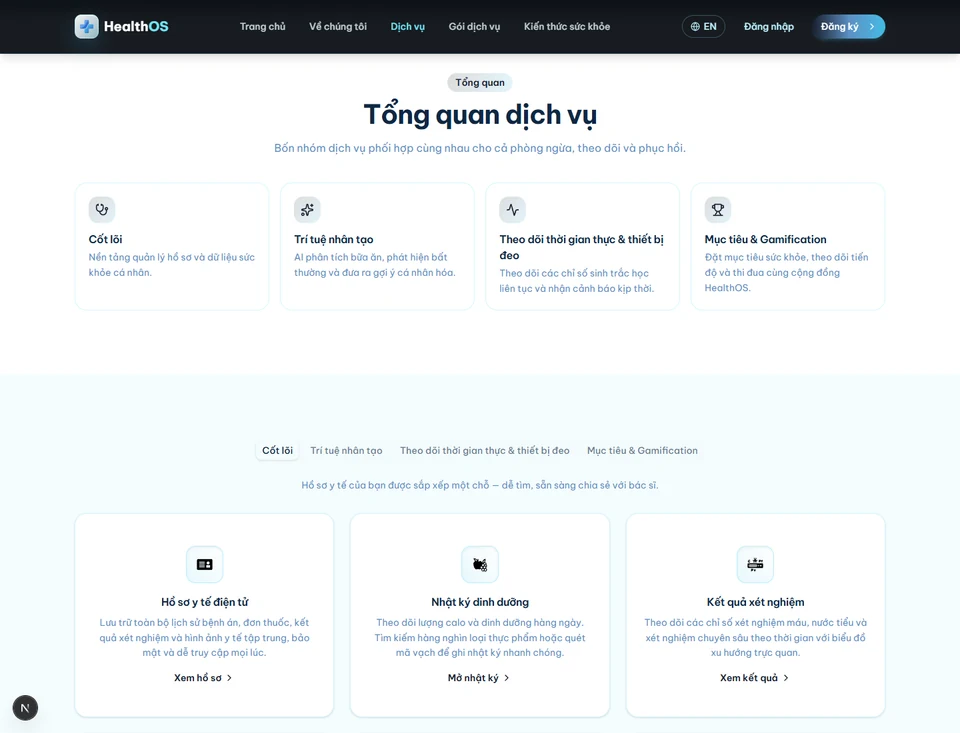Click the pulse icon on Theo dõi thời gian thực card
The height and width of the screenshot is (733, 960).
pyautogui.click(x=512, y=209)
